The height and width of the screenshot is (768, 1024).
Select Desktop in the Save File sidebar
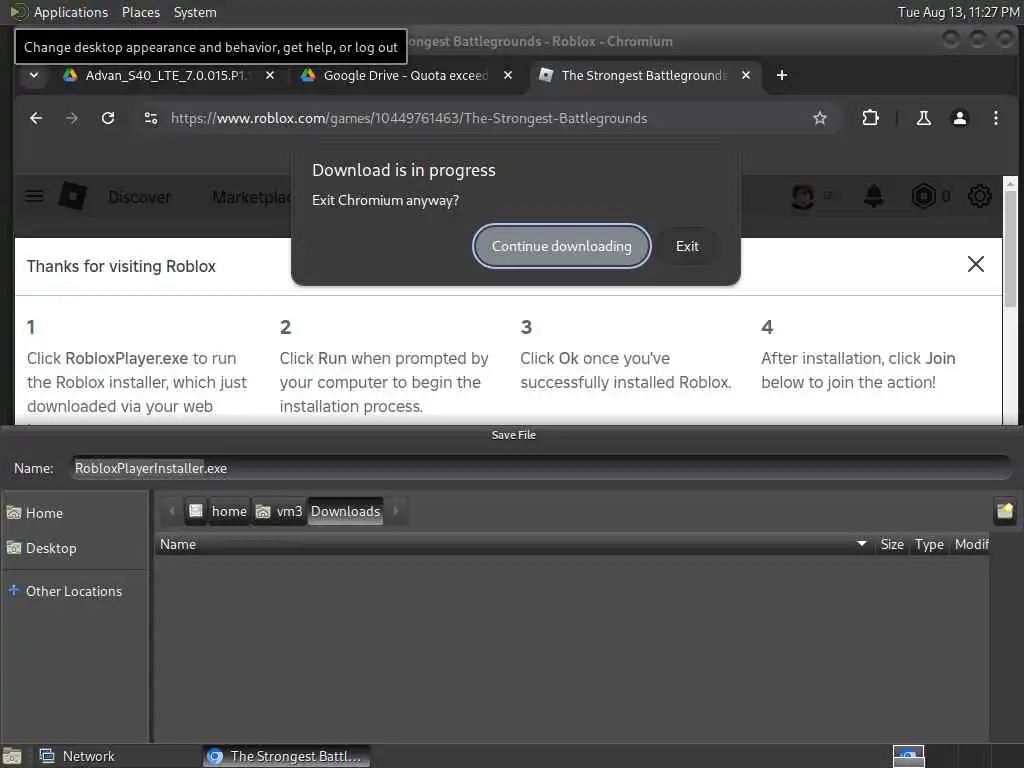pyautogui.click(x=74, y=548)
